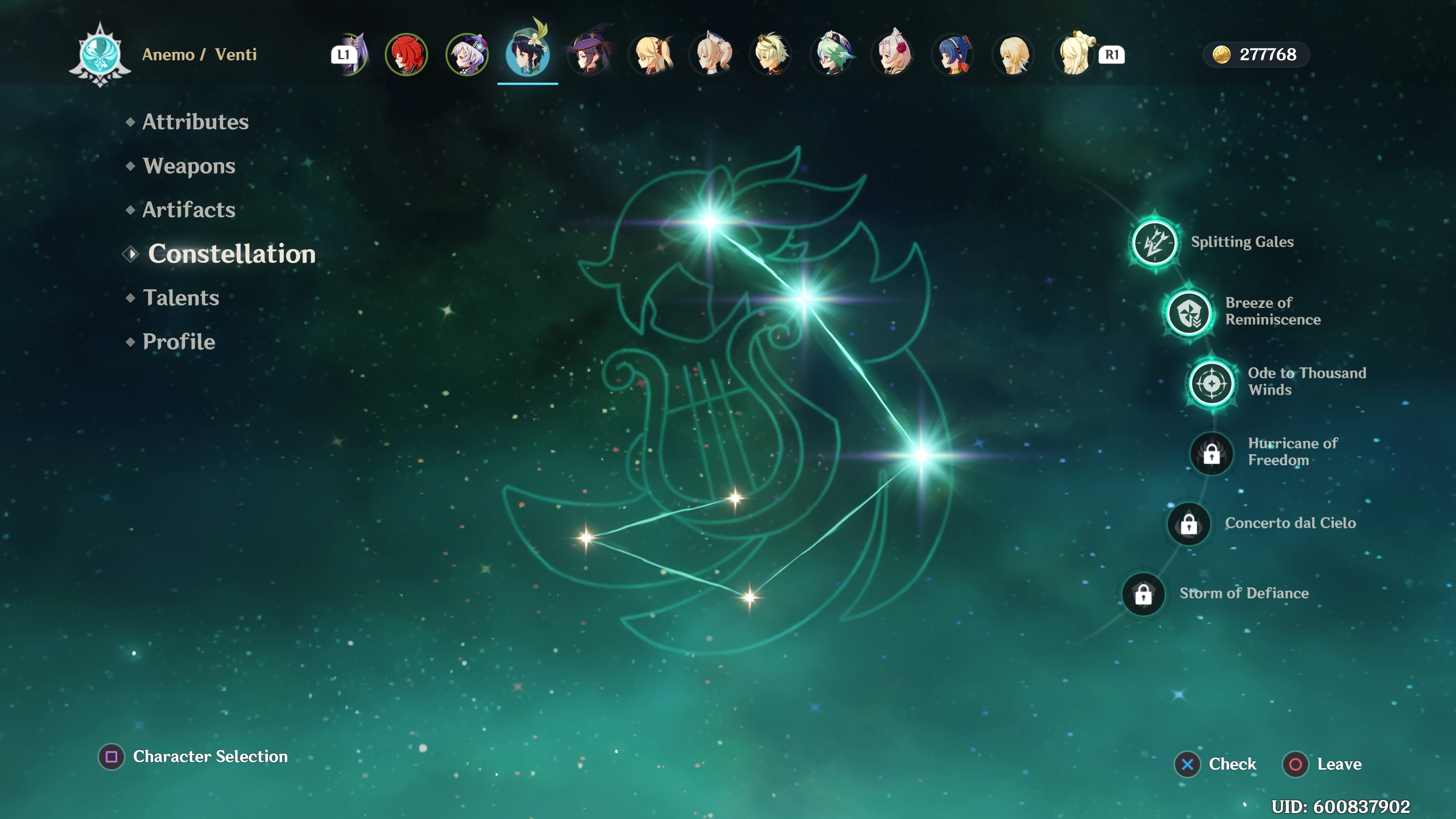
Task: Open the Attributes menu
Action: tap(195, 121)
